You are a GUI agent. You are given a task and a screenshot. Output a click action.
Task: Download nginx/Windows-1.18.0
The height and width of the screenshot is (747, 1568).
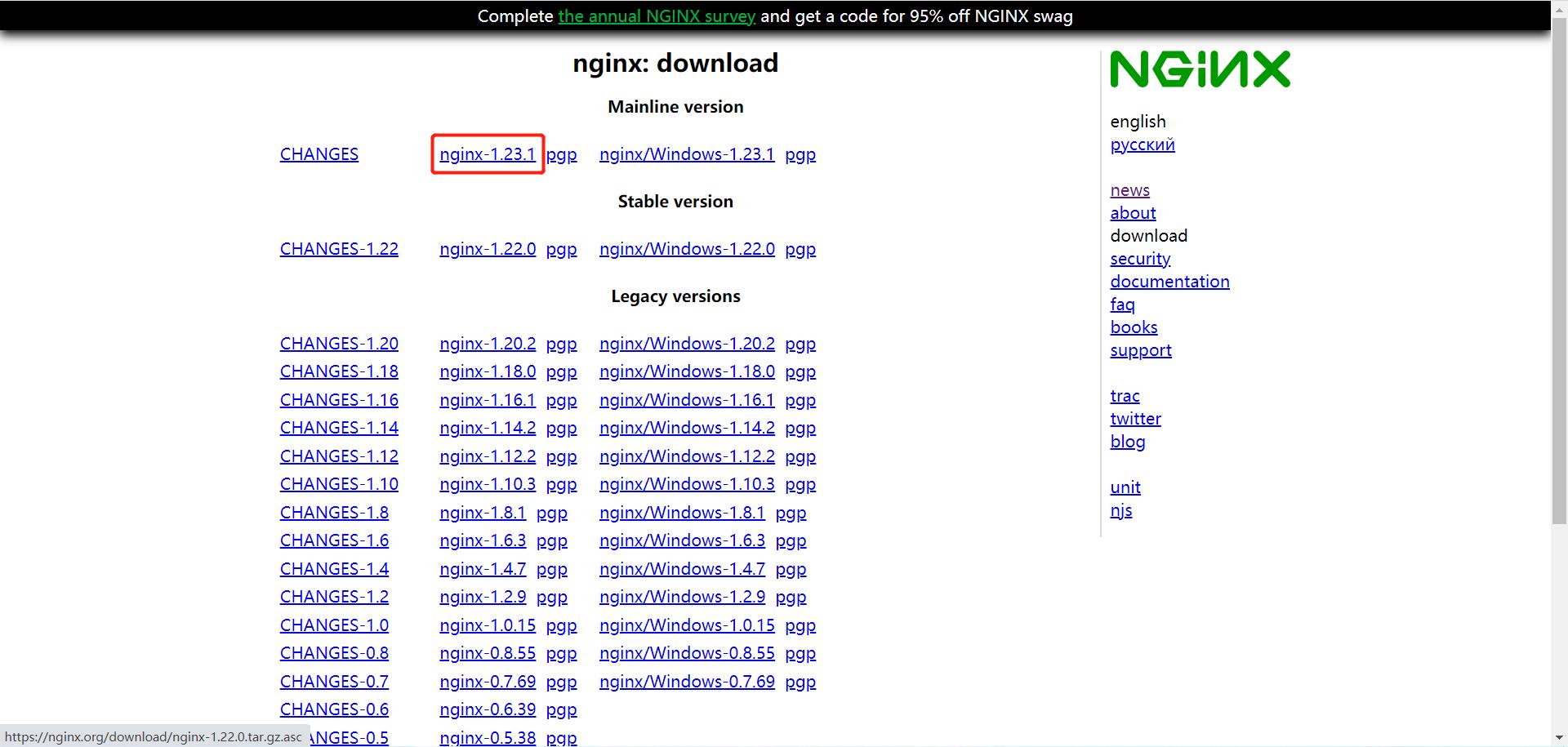(x=687, y=371)
